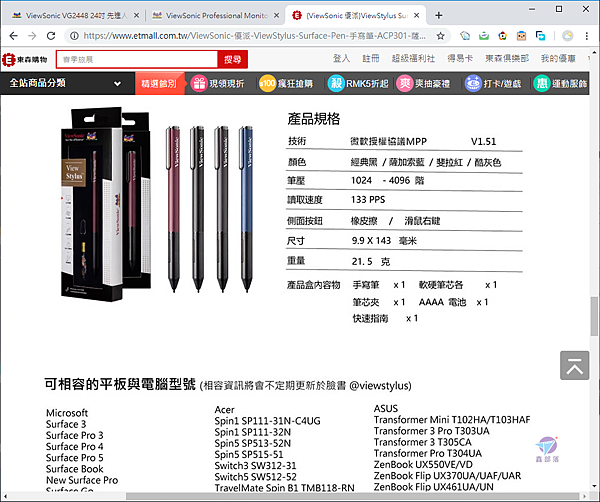Open the 東森俱樂部 link
The width and height of the screenshot is (600, 502).
(507, 59)
